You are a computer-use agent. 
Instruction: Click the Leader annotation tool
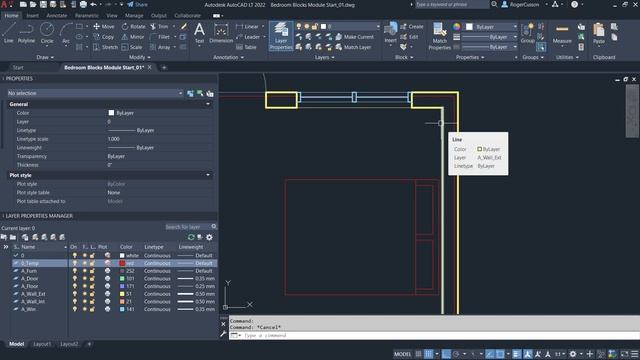248,37
